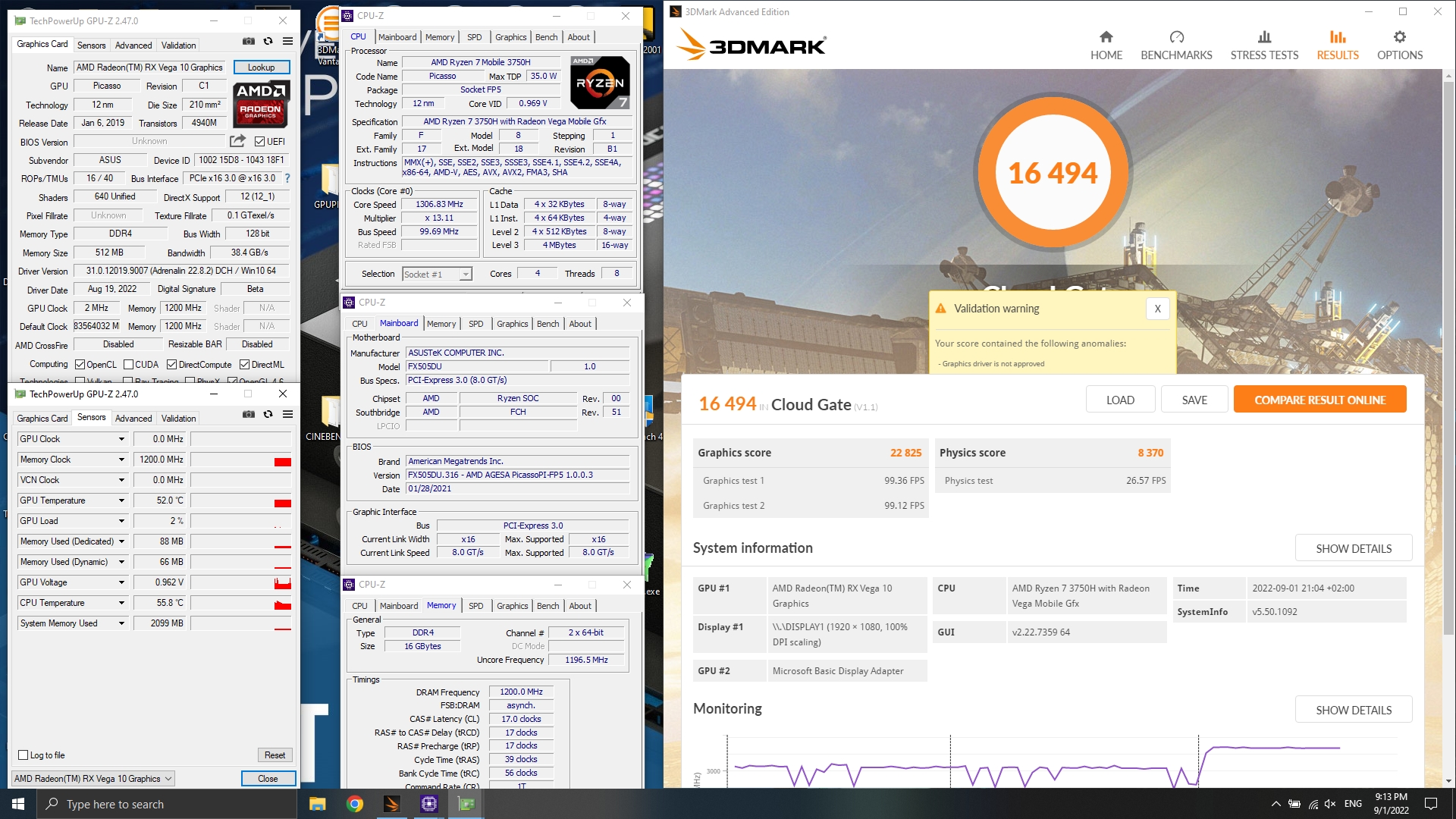Click the SAVE button in 3DMark
Viewport: 1456px width, 819px height.
coord(1194,400)
